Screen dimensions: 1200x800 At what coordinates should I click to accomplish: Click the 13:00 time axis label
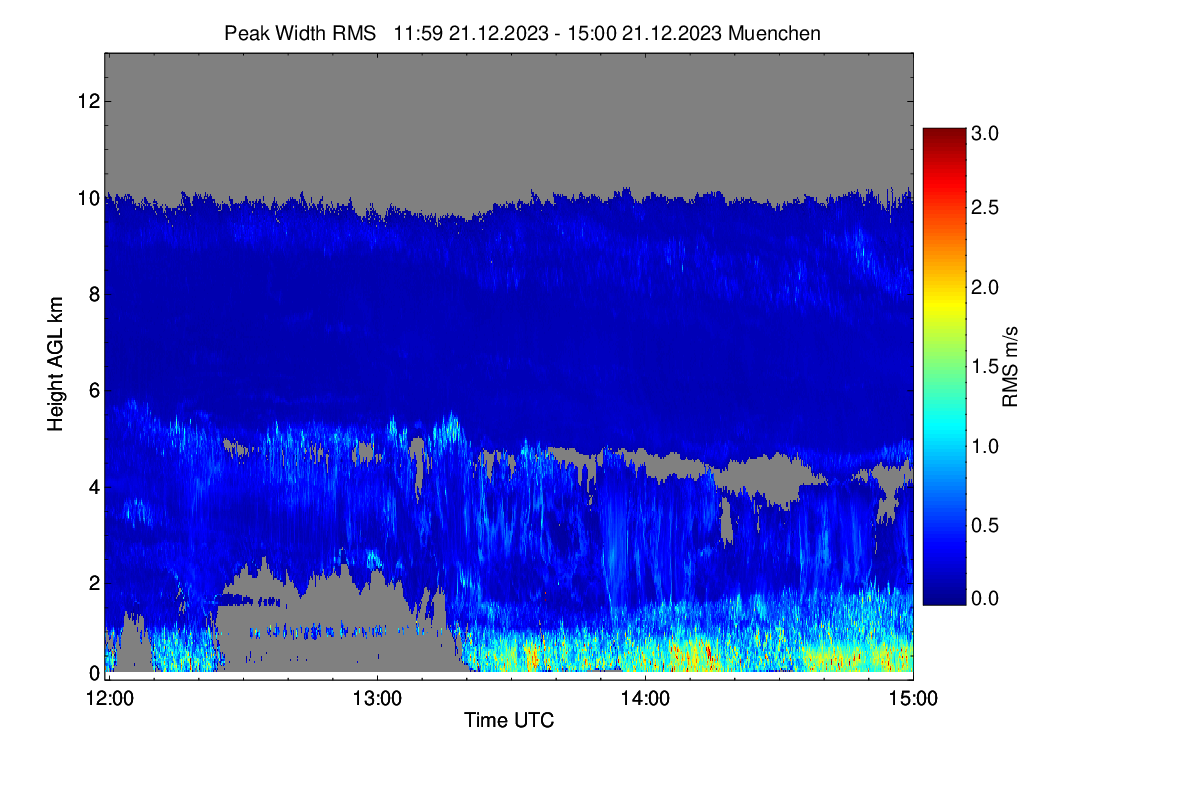(377, 699)
